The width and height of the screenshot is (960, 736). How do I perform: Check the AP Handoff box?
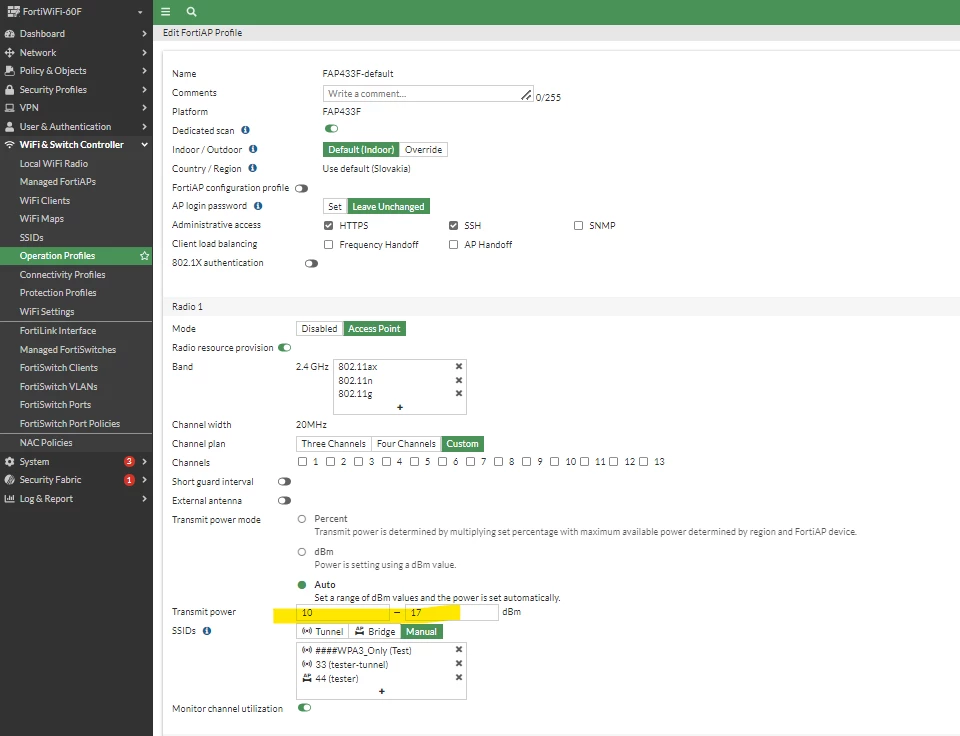point(454,244)
